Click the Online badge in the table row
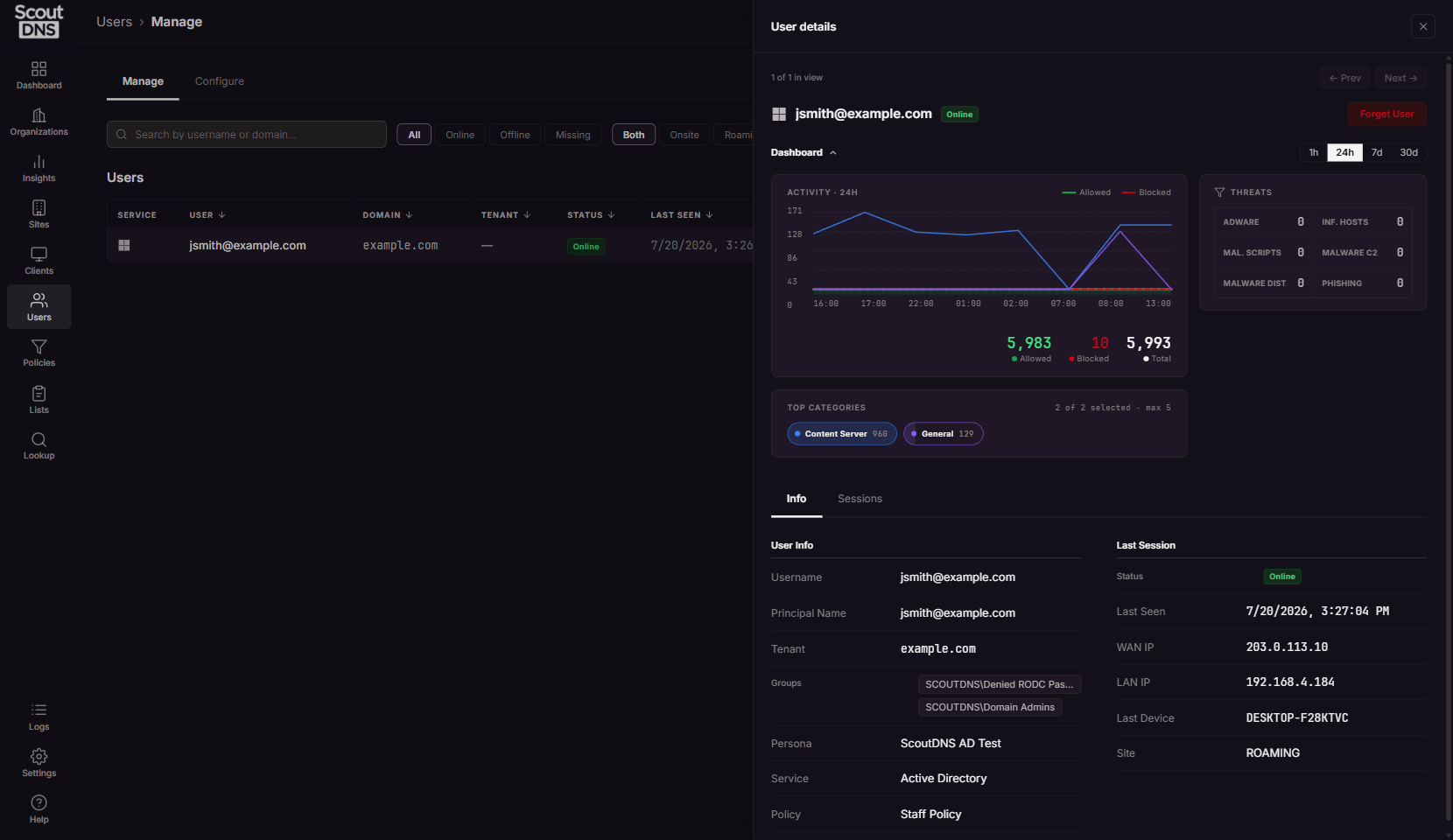The height and width of the screenshot is (840, 1453). click(586, 247)
